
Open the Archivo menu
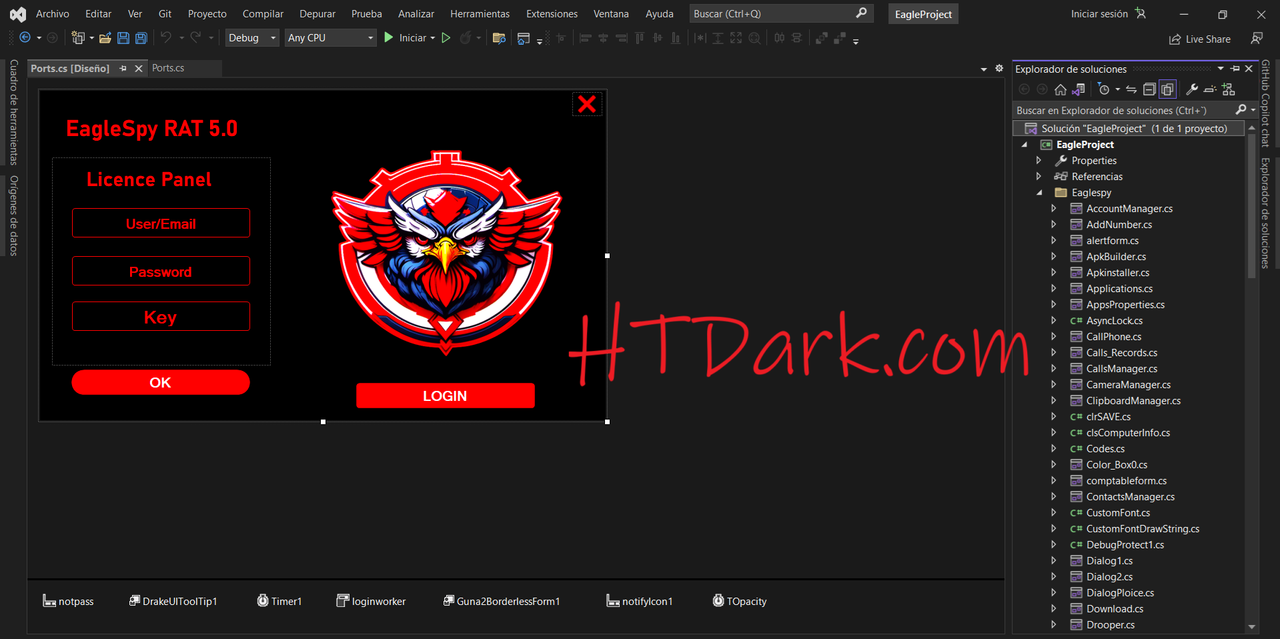tap(53, 14)
